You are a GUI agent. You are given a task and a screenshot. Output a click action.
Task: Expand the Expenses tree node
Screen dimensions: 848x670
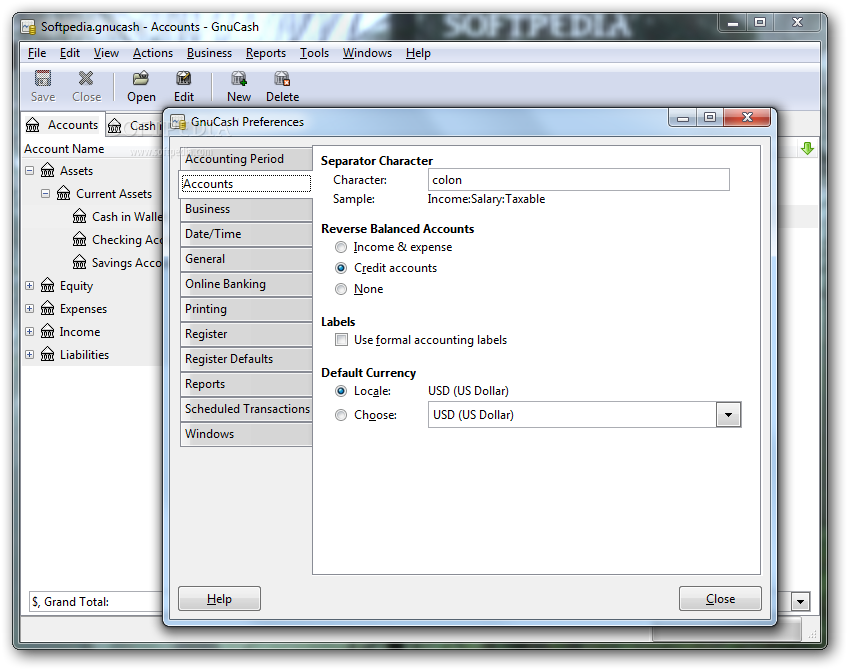pos(30,309)
